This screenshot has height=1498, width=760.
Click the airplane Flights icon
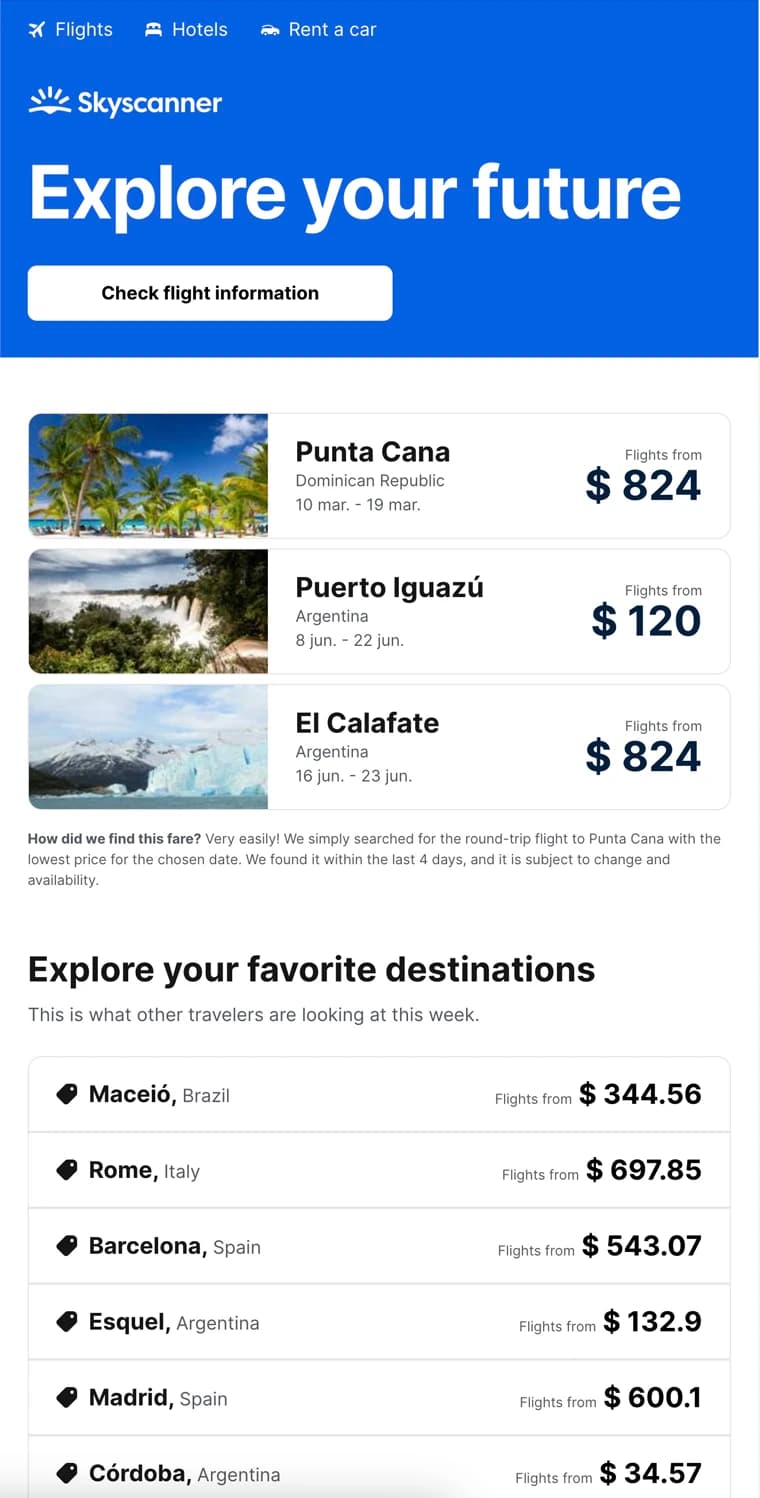pyautogui.click(x=37, y=30)
